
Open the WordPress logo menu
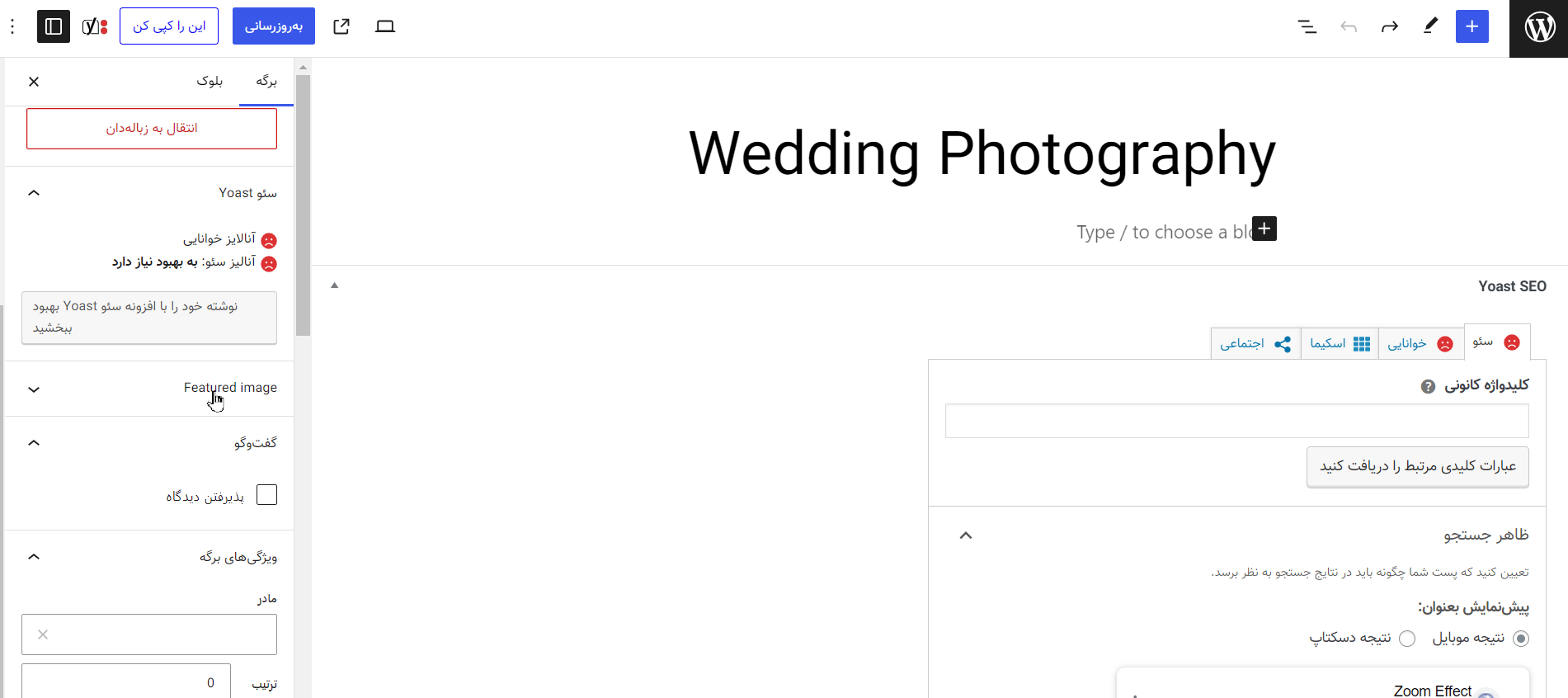tap(1539, 27)
